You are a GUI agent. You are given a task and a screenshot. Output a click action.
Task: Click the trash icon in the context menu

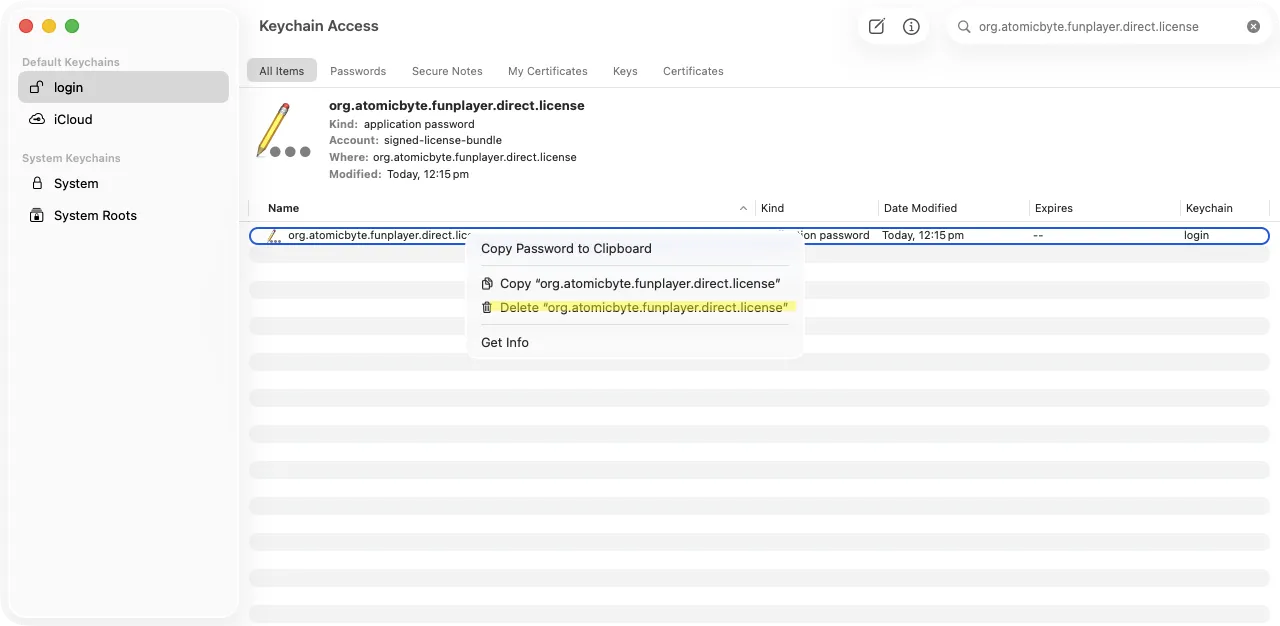point(487,307)
